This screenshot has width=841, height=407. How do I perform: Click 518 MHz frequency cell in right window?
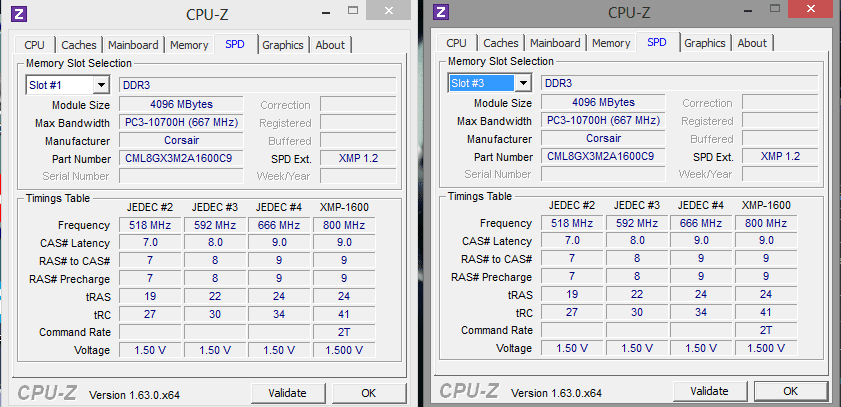pyautogui.click(x=572, y=223)
